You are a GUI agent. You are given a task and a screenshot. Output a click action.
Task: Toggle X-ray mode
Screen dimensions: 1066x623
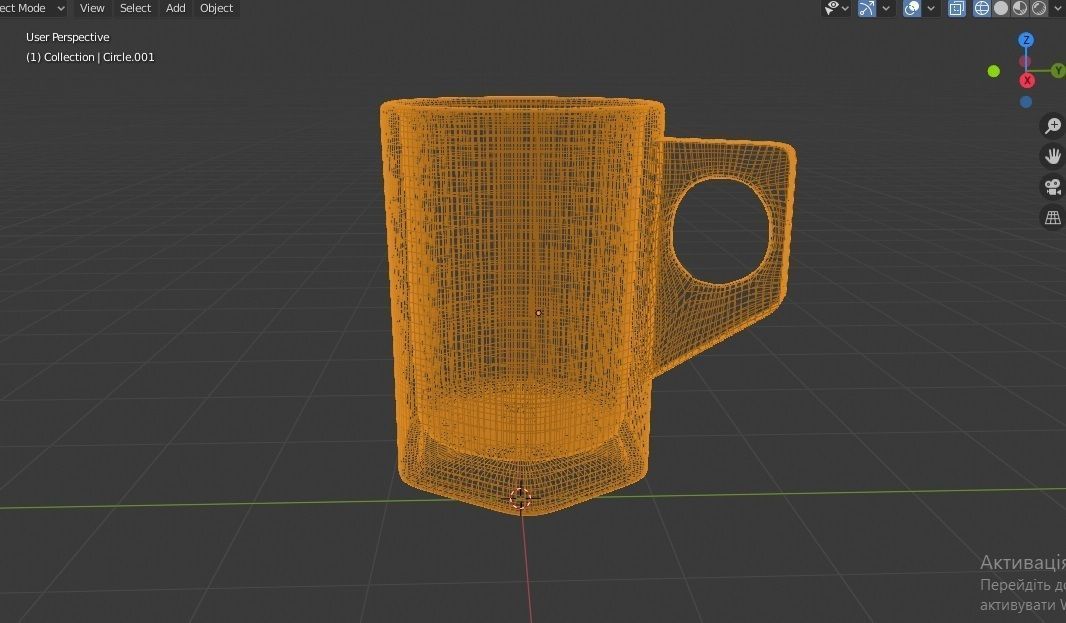click(x=957, y=8)
